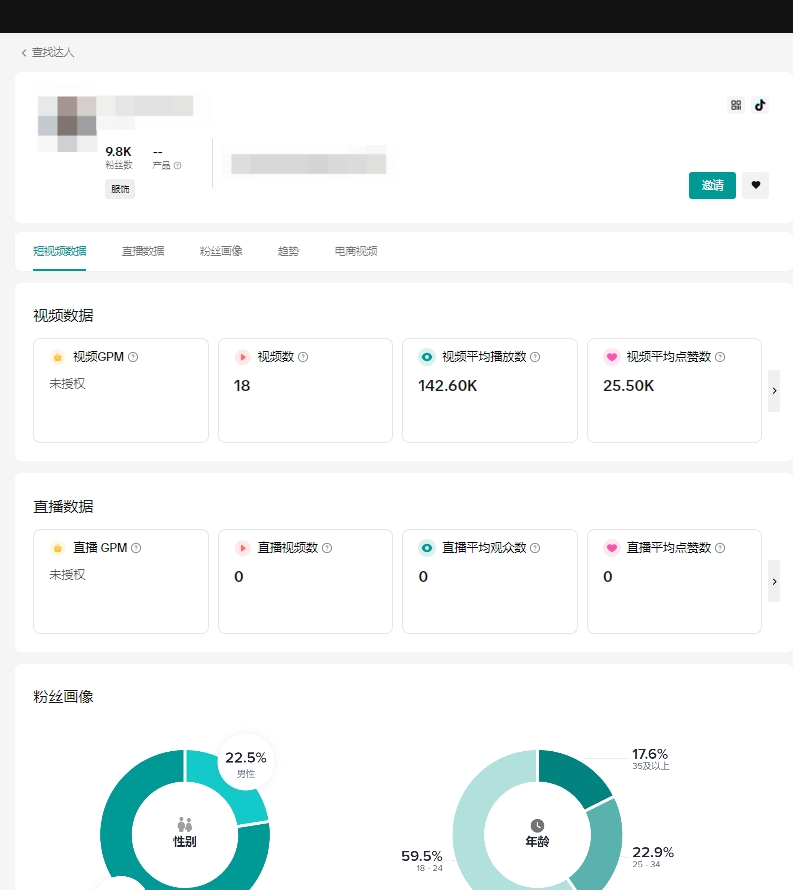Expand video data cards with right arrow

[x=773, y=391]
